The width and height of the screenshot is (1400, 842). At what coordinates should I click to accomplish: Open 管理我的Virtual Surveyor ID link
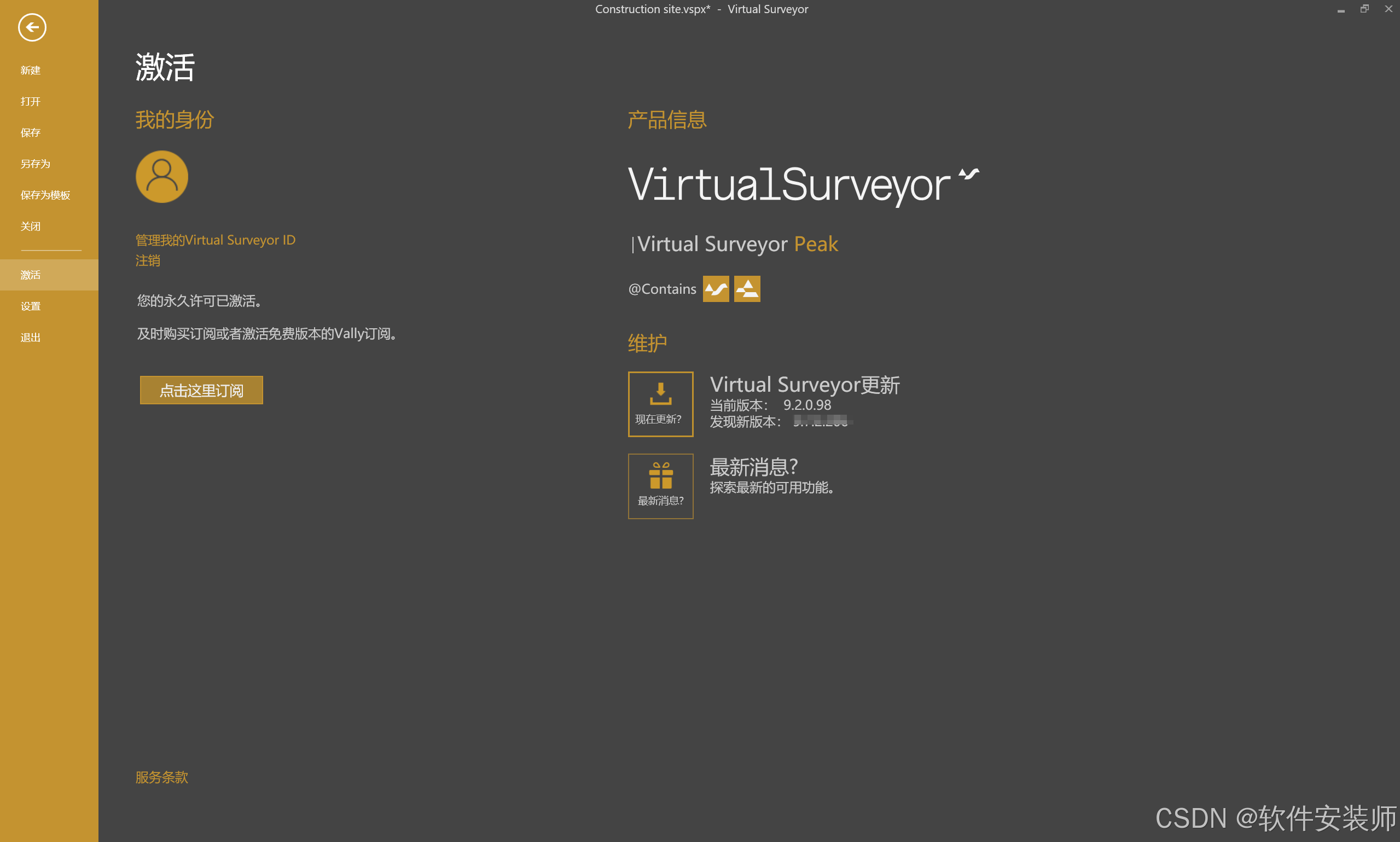pyautogui.click(x=216, y=240)
